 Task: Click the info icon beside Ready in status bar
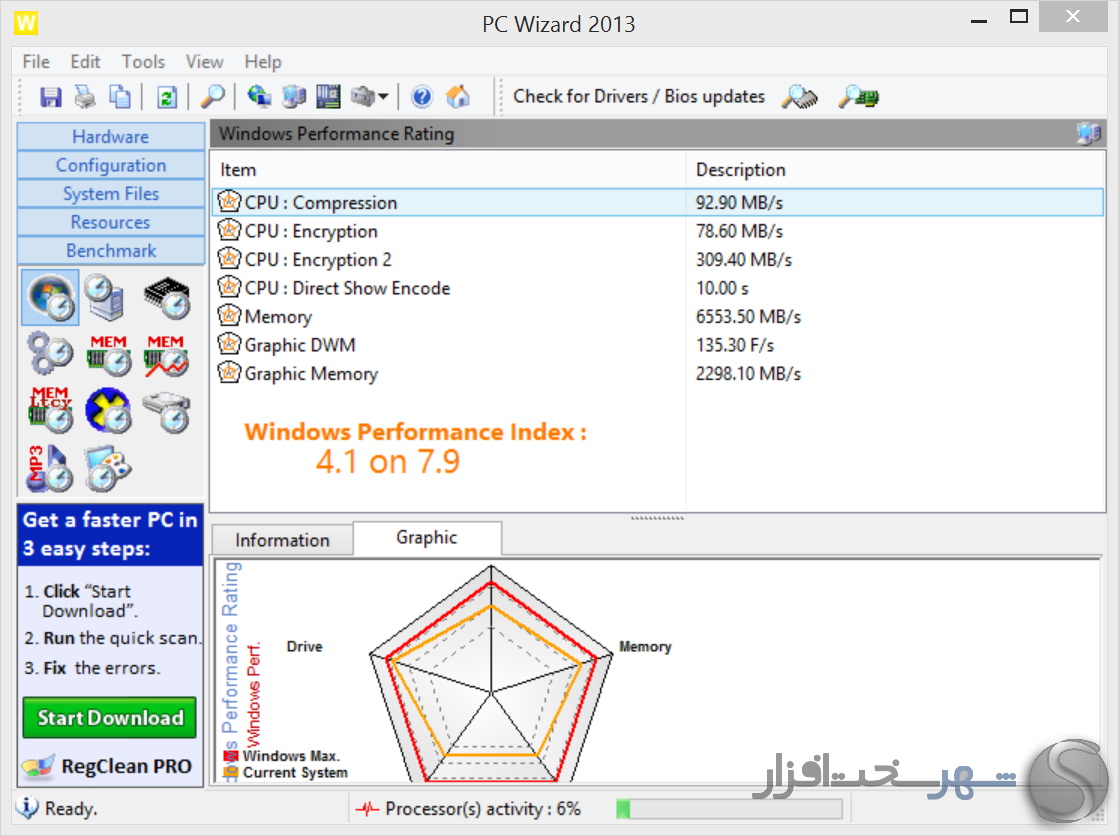tap(27, 807)
